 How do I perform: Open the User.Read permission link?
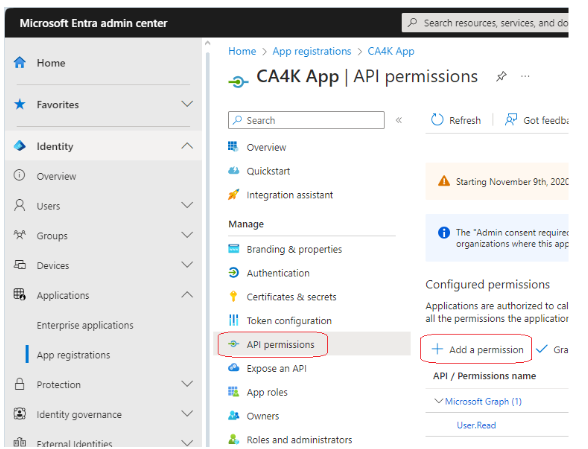[x=476, y=425]
